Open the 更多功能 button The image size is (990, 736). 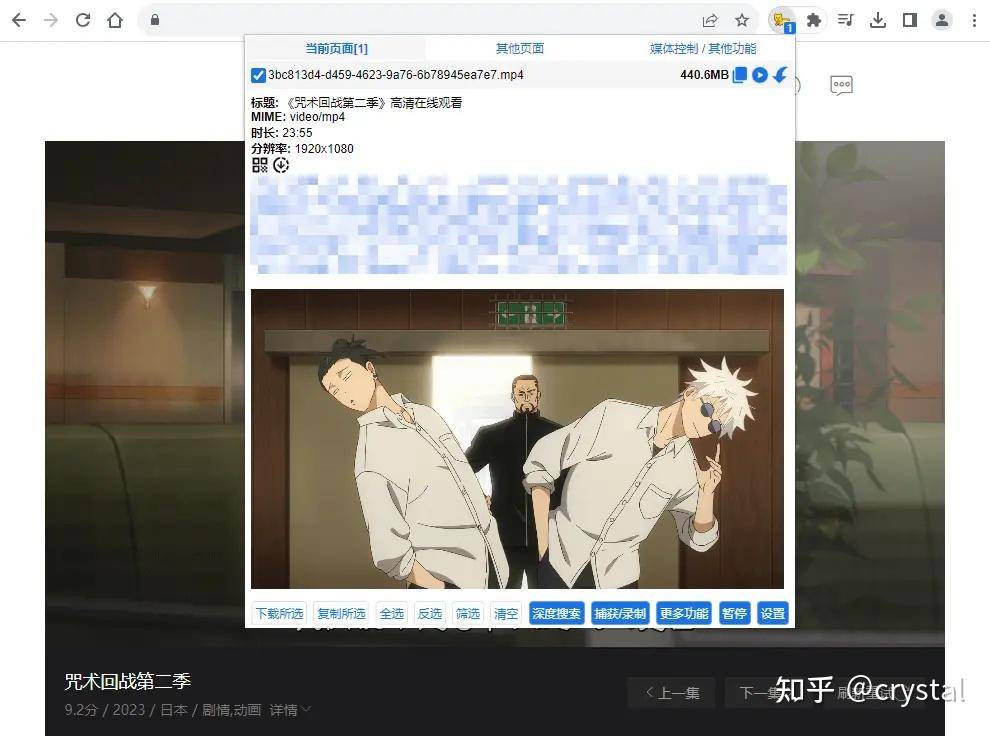684,614
